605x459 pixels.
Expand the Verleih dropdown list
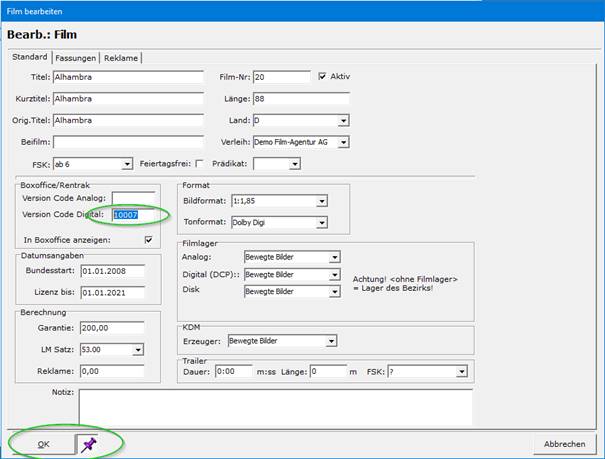343,142
